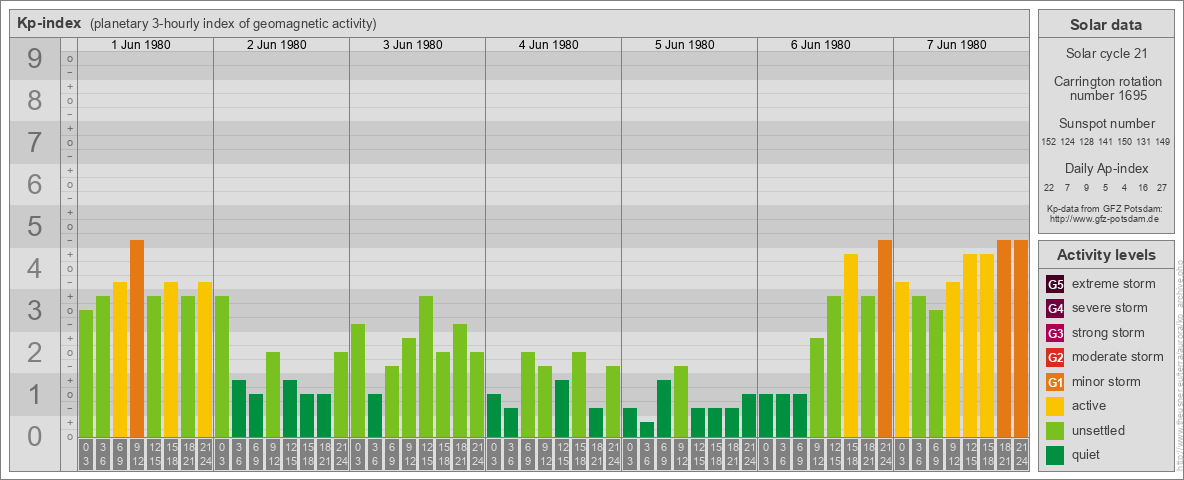Viewport: 1184px width, 480px height.
Task: Select the '4 Jun 1980' date header
Action: pyautogui.click(x=549, y=45)
